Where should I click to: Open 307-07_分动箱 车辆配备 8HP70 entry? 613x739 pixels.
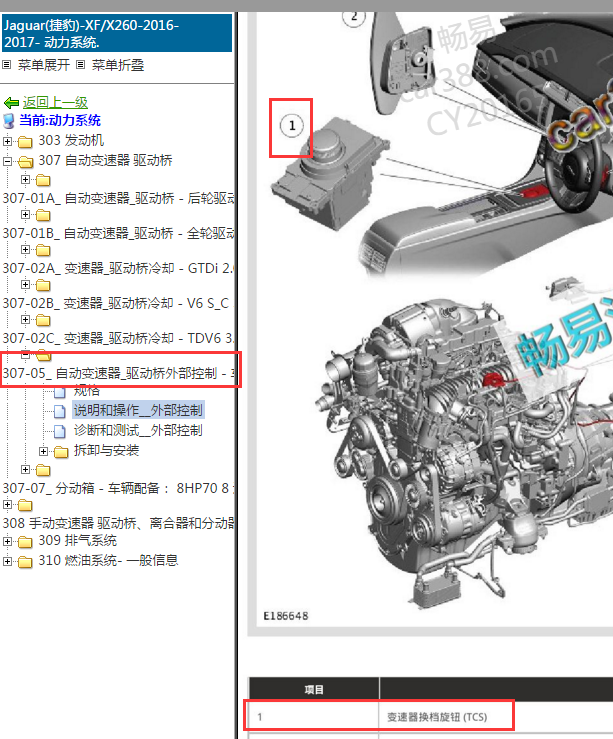(x=118, y=488)
